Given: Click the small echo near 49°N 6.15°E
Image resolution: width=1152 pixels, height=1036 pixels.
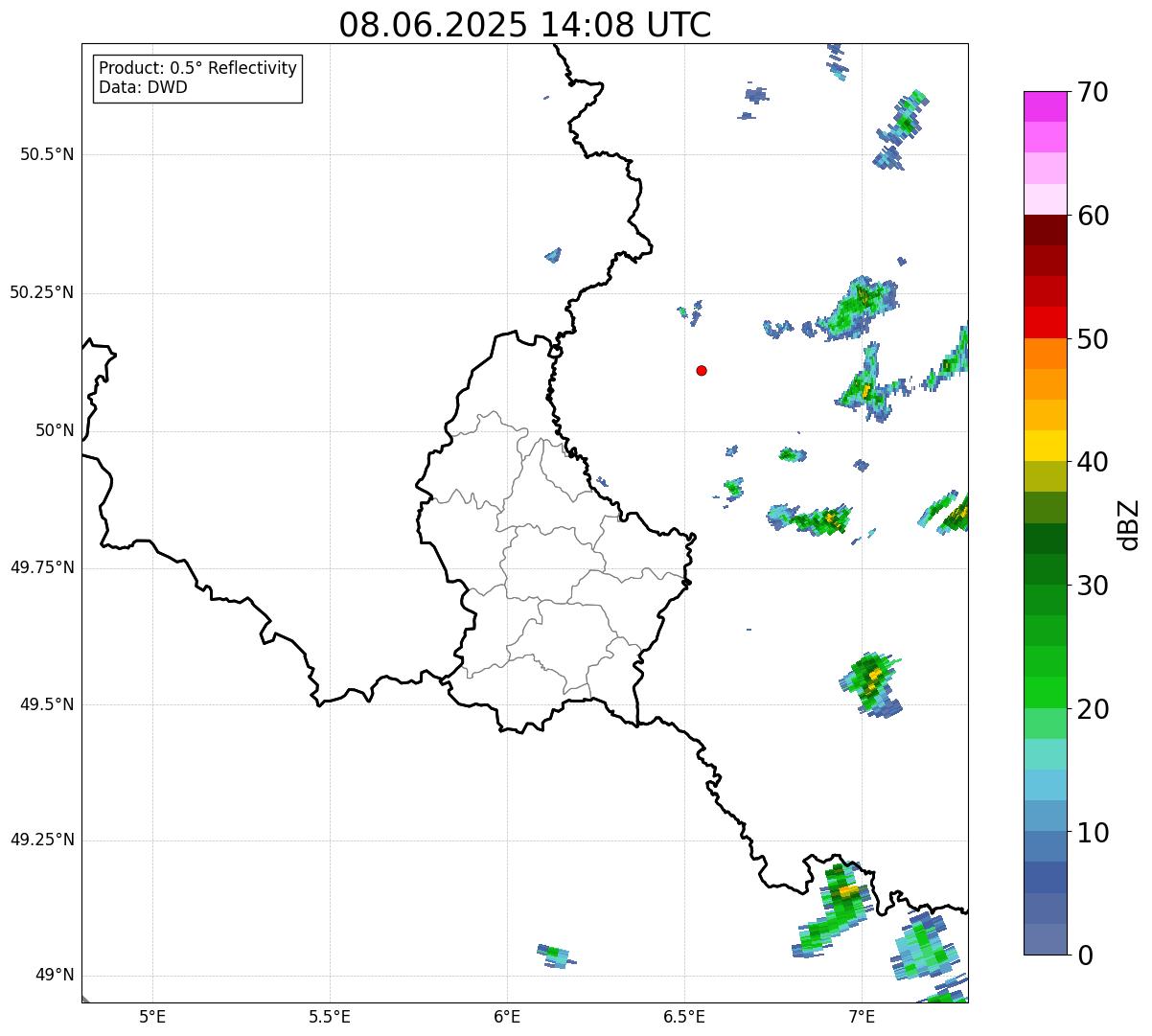Looking at the screenshot, I should point(555,955).
